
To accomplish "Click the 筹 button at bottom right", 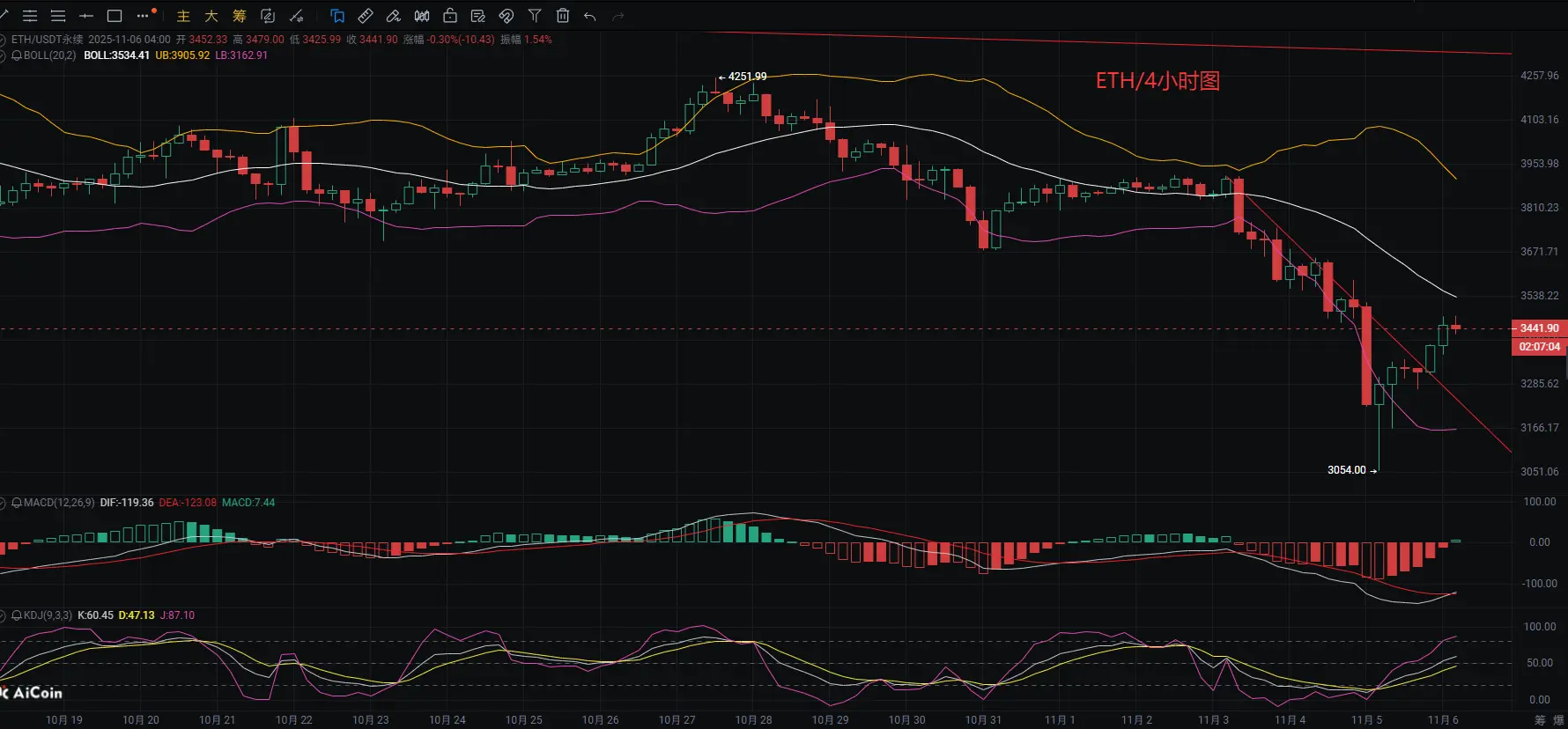I will tap(1540, 720).
